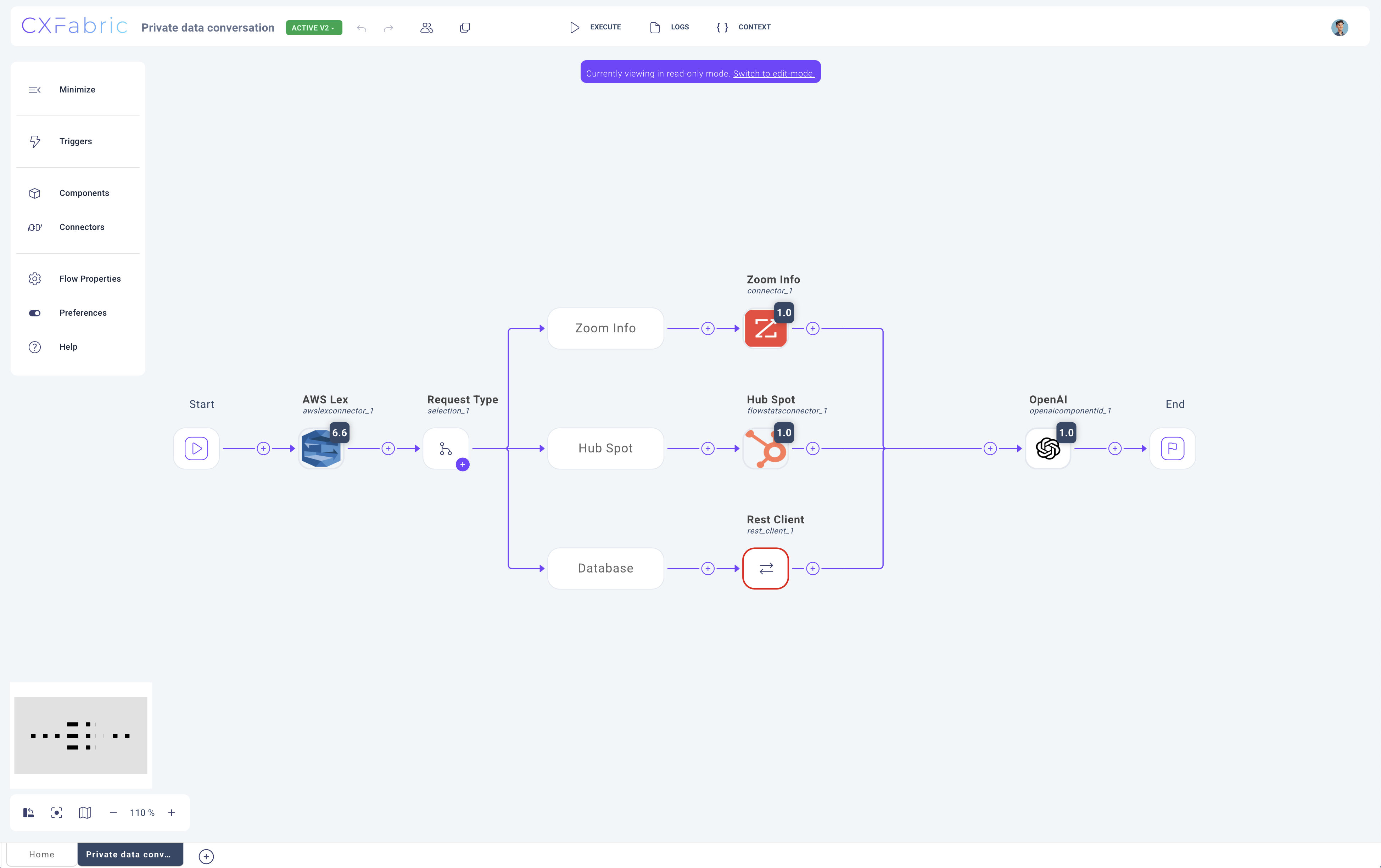This screenshot has height=868, width=1381.
Task: Minimize the left sidebar panel
Action: click(77, 89)
